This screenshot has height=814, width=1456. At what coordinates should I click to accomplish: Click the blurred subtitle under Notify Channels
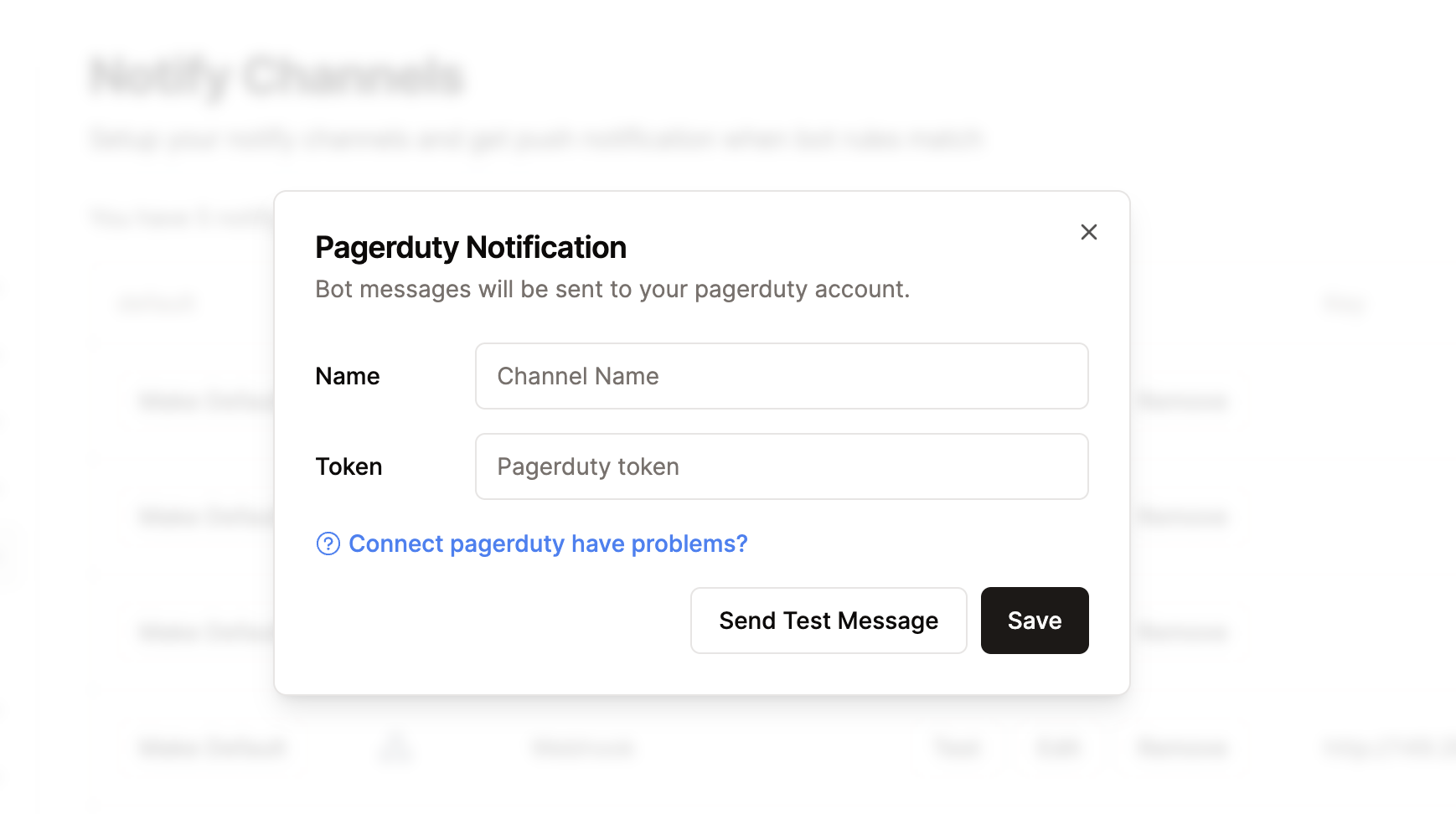coord(536,139)
